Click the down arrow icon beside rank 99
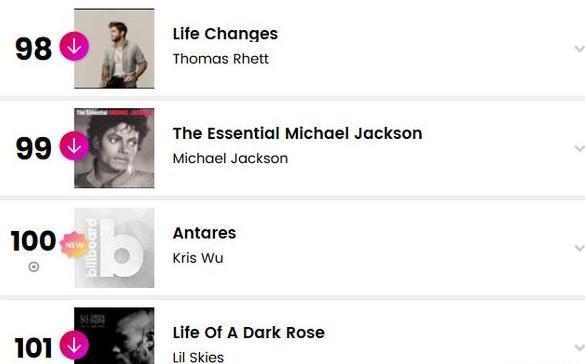The height and width of the screenshot is (364, 585). (74, 146)
